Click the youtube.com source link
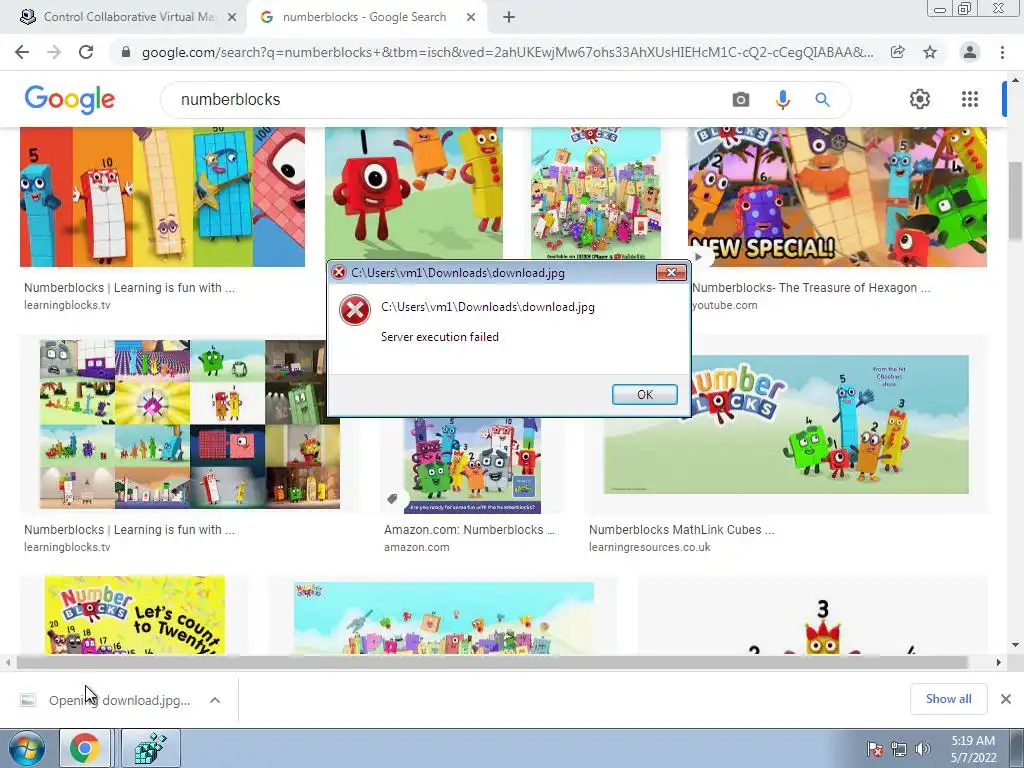 point(725,305)
